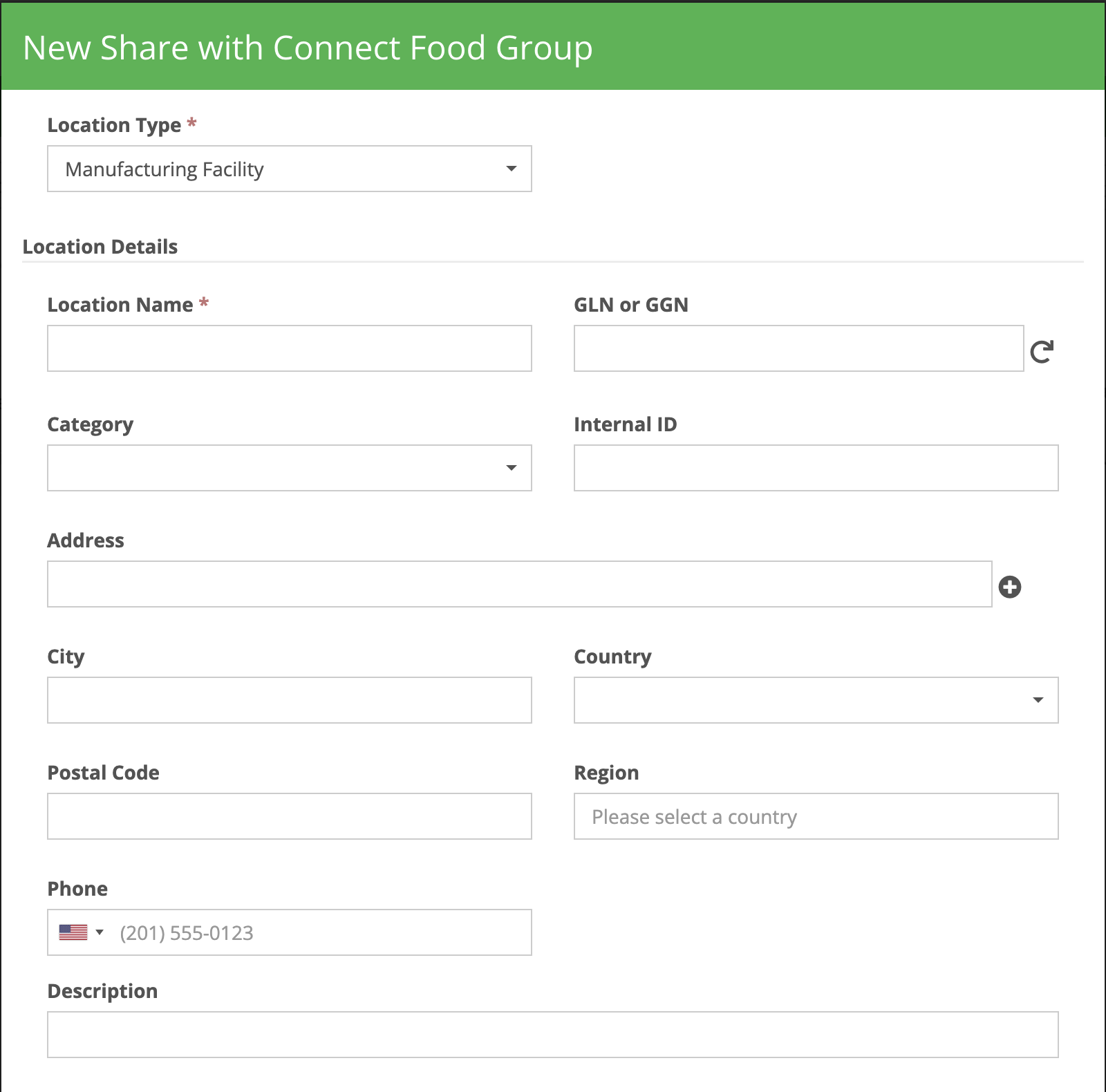Click the refresh icon beside GLN or GGN
This screenshot has width=1106, height=1092.
pyautogui.click(x=1042, y=351)
